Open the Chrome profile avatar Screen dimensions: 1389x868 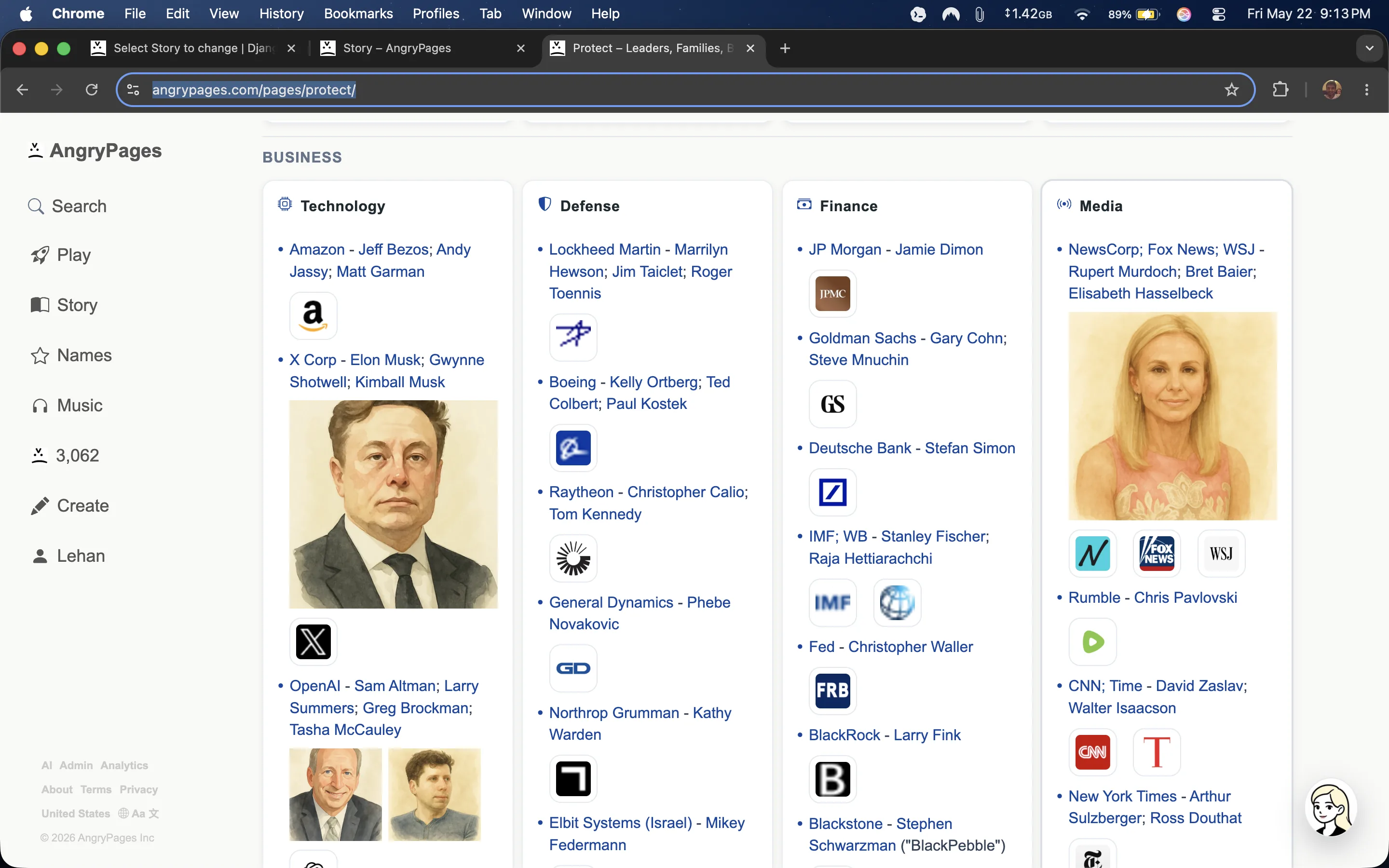(x=1332, y=90)
